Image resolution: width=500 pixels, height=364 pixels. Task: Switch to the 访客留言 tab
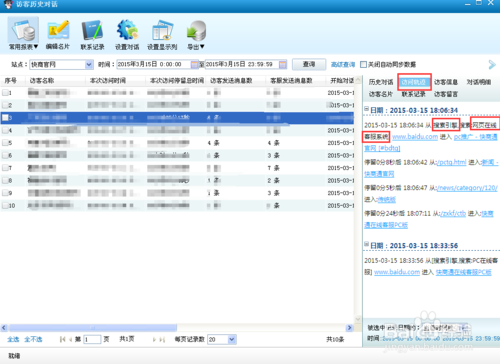click(446, 94)
